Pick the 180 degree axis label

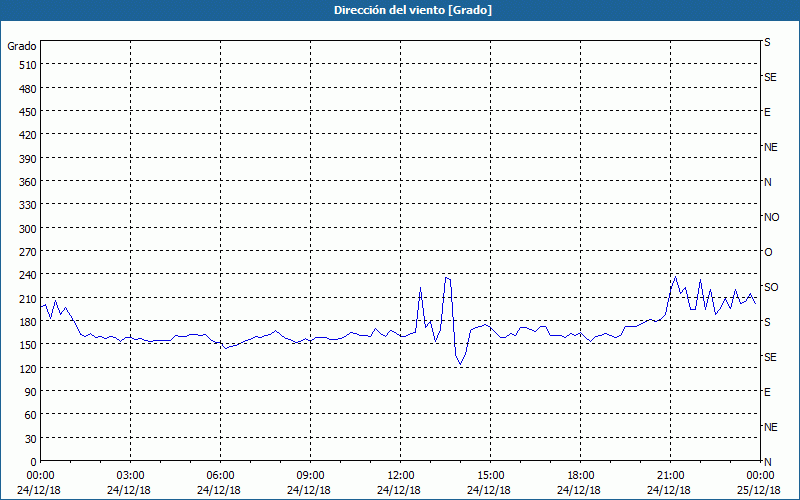point(29,322)
